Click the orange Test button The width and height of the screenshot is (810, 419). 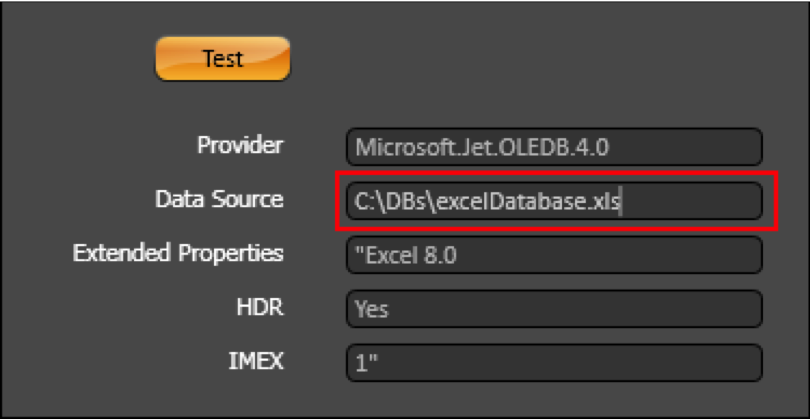[222, 59]
